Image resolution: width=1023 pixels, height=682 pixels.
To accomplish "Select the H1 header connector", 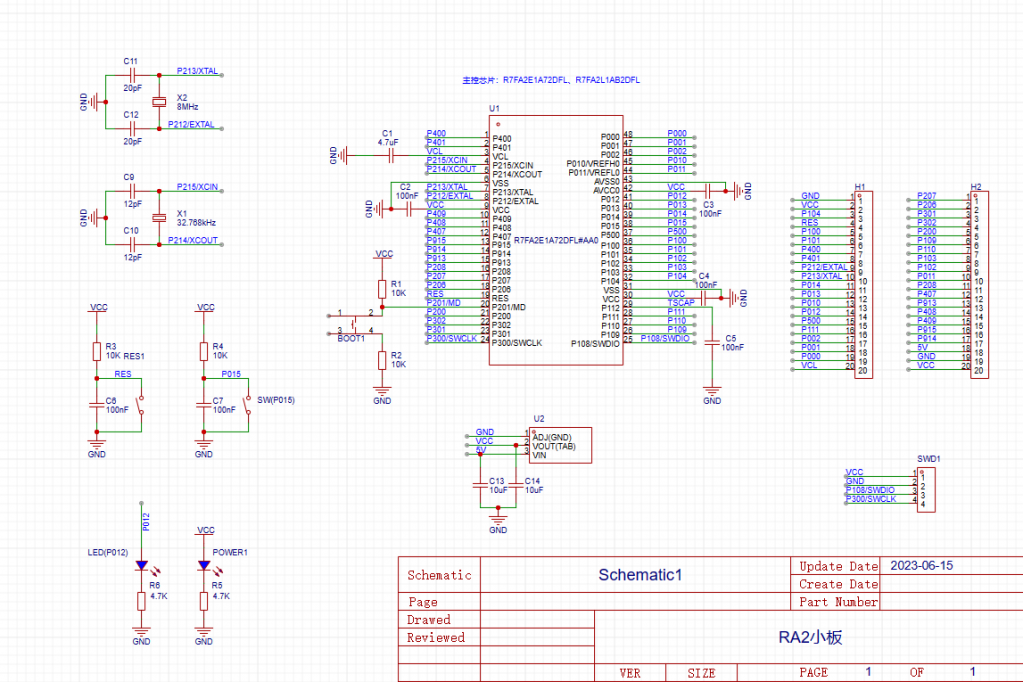I will [x=863, y=285].
